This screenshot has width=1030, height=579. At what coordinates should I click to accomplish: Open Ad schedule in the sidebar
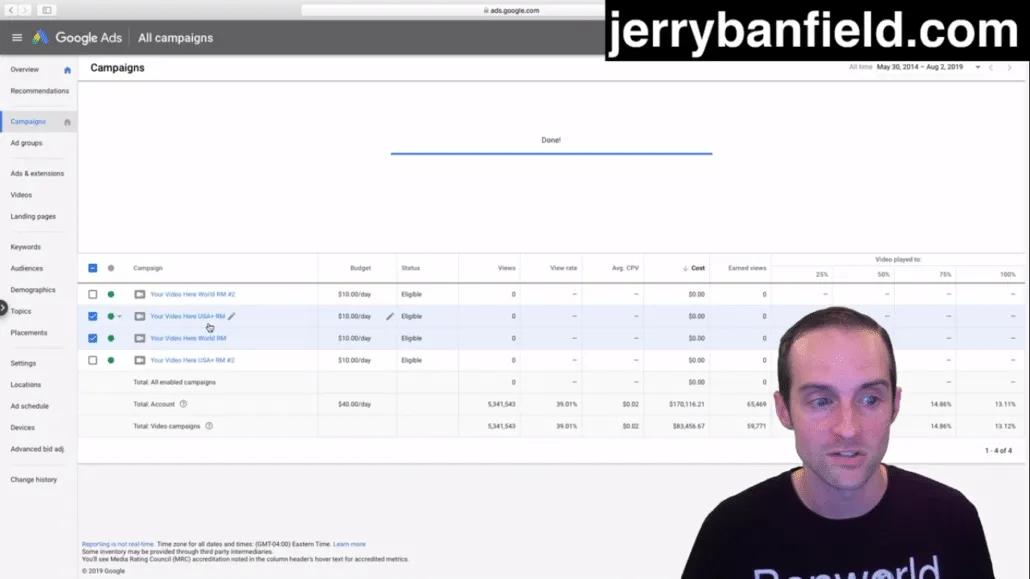point(30,406)
